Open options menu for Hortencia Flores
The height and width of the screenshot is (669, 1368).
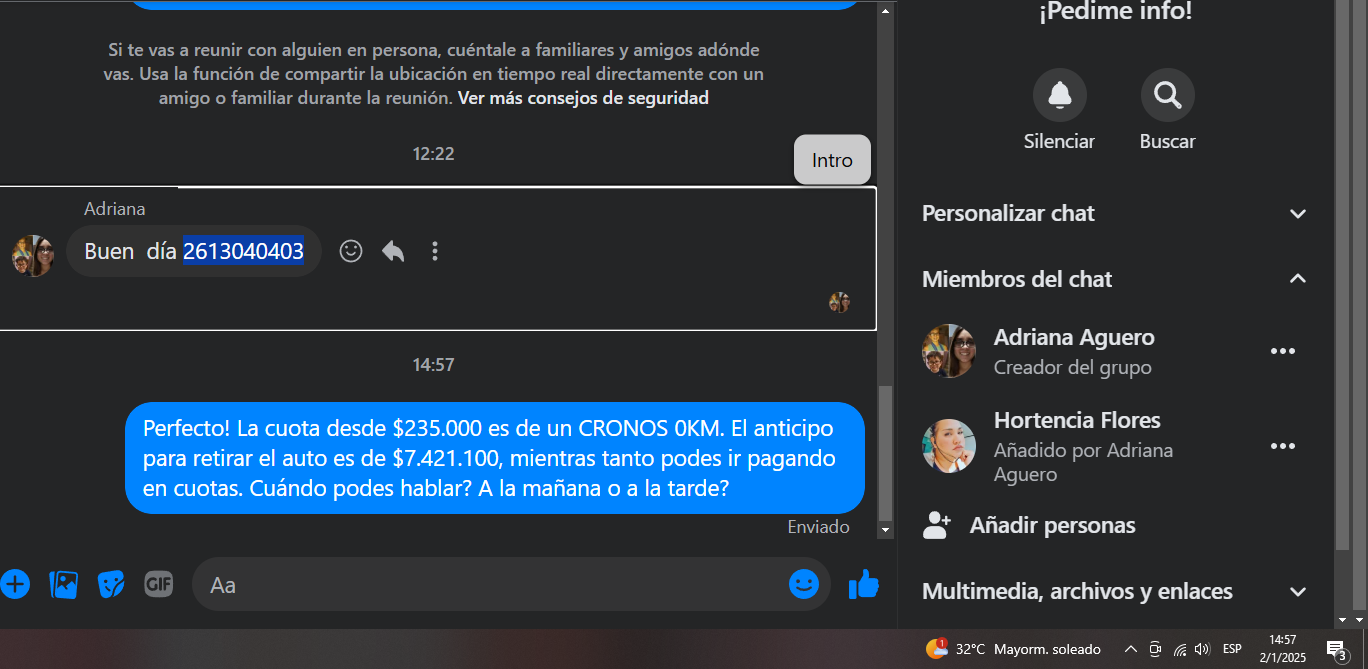1283,446
